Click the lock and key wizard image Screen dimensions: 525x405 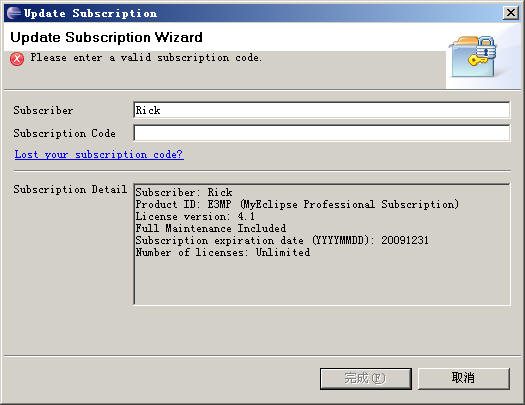(475, 57)
